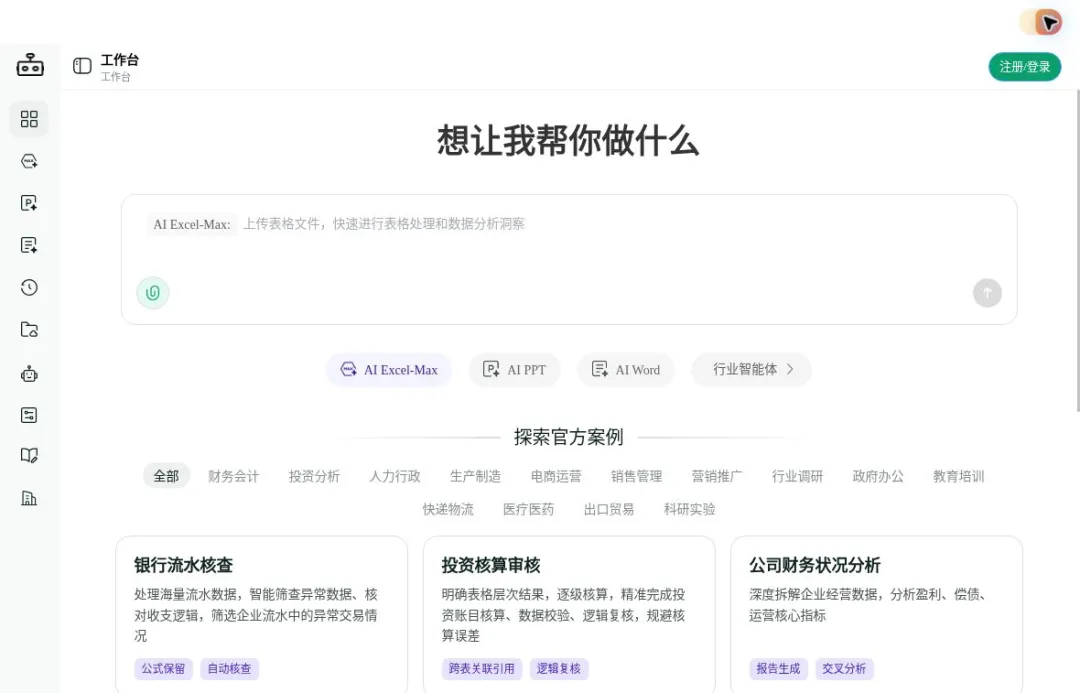Select the 教育培训 category tab
Screen dimensions: 1080x693
[x=959, y=476]
